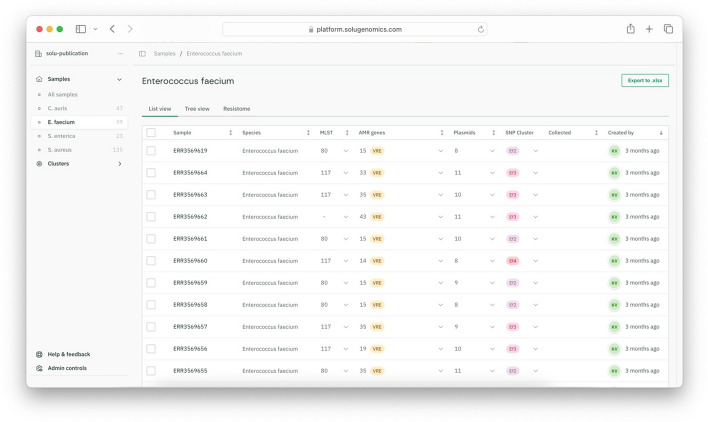The image size is (708, 422).
Task: Open a new tab with the plus icon
Action: [x=649, y=29]
